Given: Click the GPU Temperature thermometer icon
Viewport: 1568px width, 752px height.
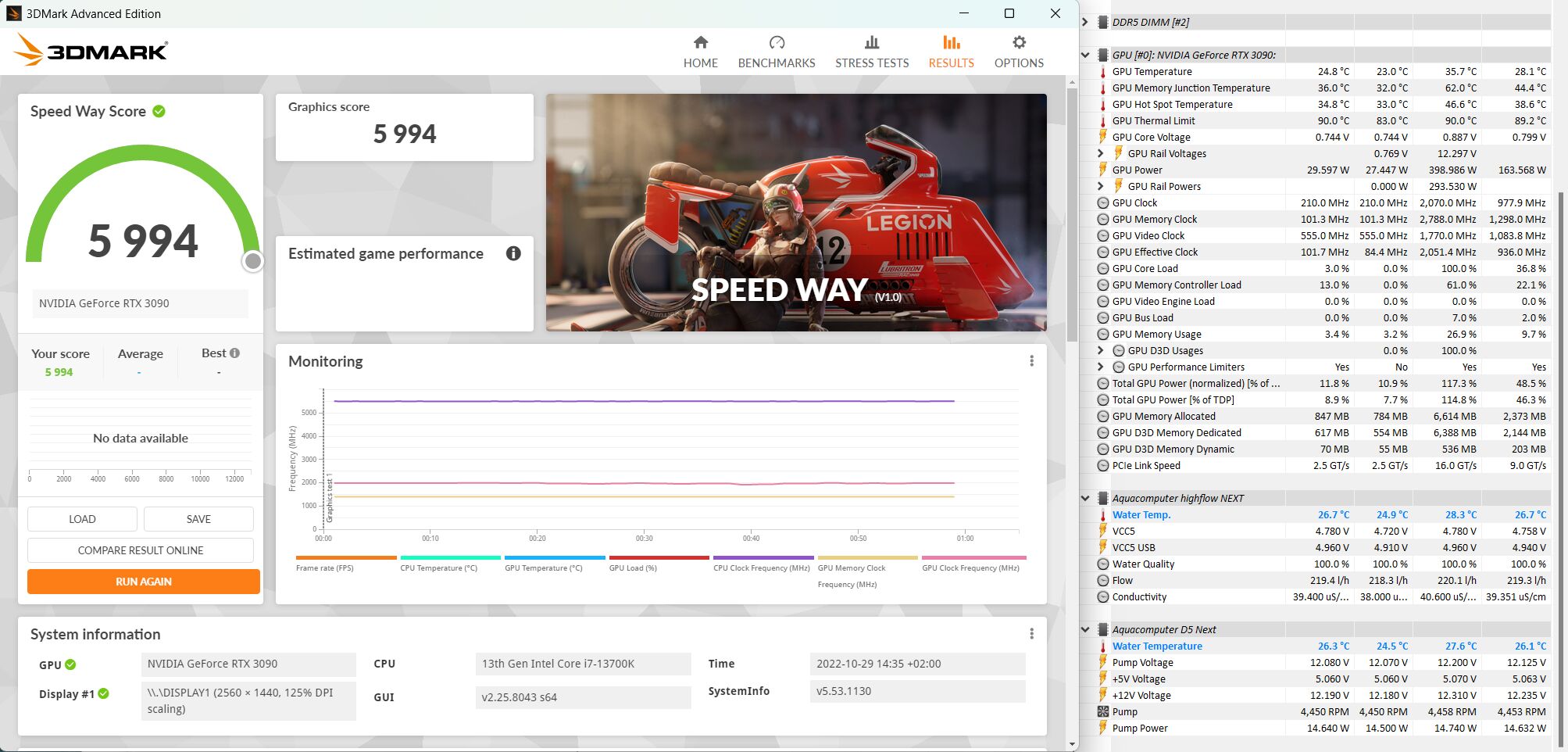Looking at the screenshot, I should coord(1103,71).
